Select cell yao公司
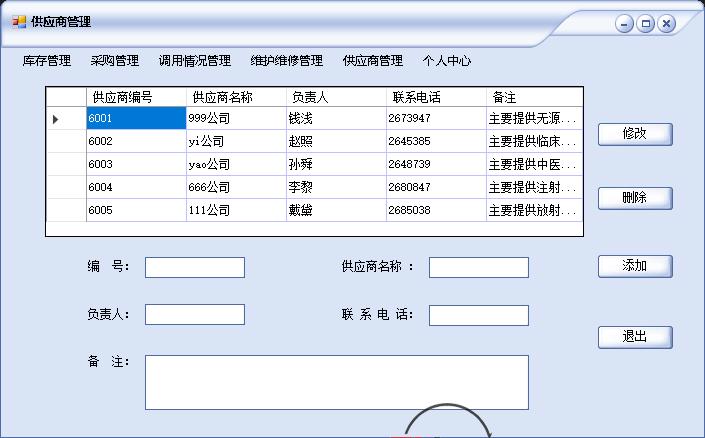 (236, 164)
